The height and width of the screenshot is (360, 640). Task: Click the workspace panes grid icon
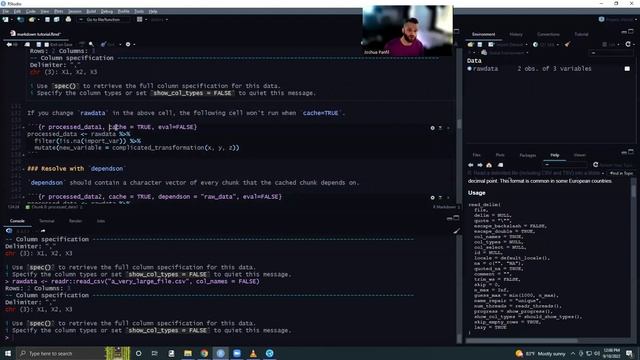[140, 20]
